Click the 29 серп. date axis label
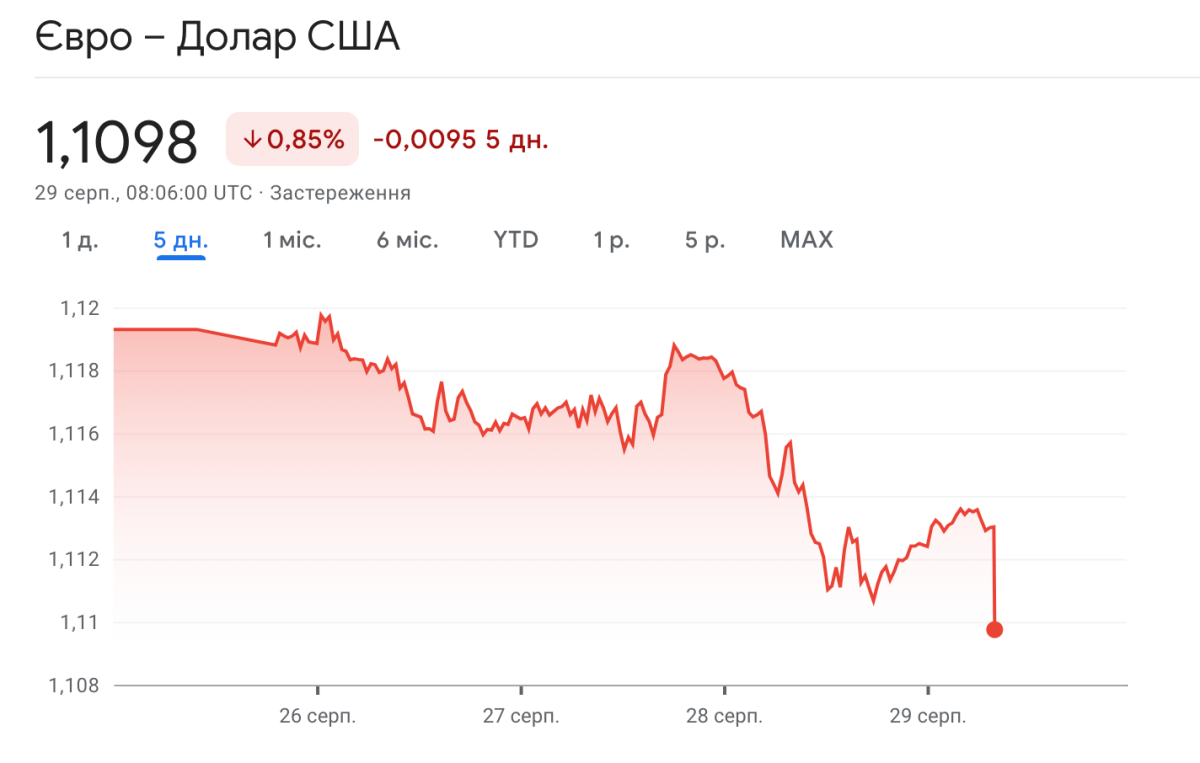 pos(927,717)
